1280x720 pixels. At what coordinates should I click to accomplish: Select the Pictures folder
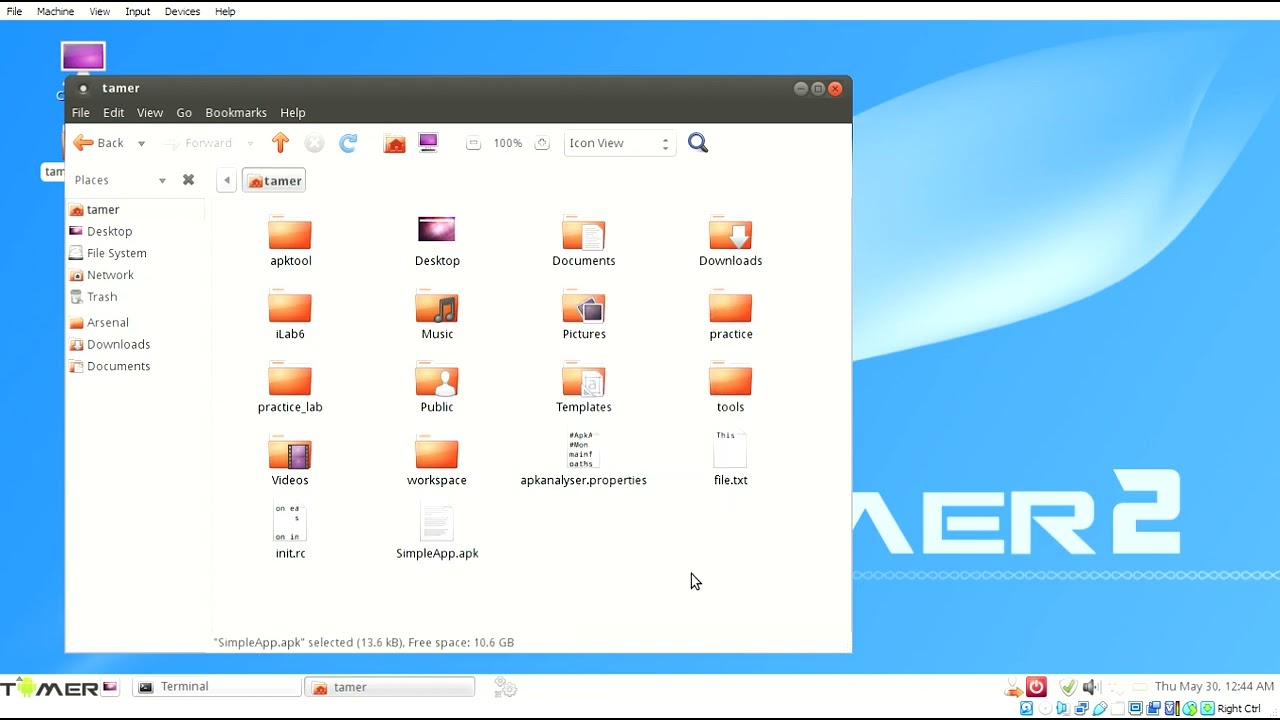[584, 306]
